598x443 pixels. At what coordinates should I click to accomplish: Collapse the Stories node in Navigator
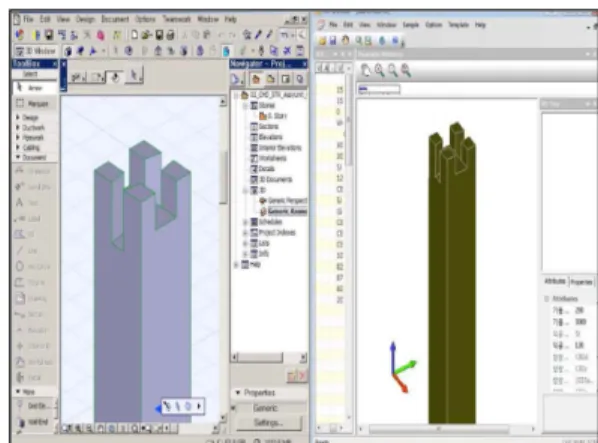[246, 106]
